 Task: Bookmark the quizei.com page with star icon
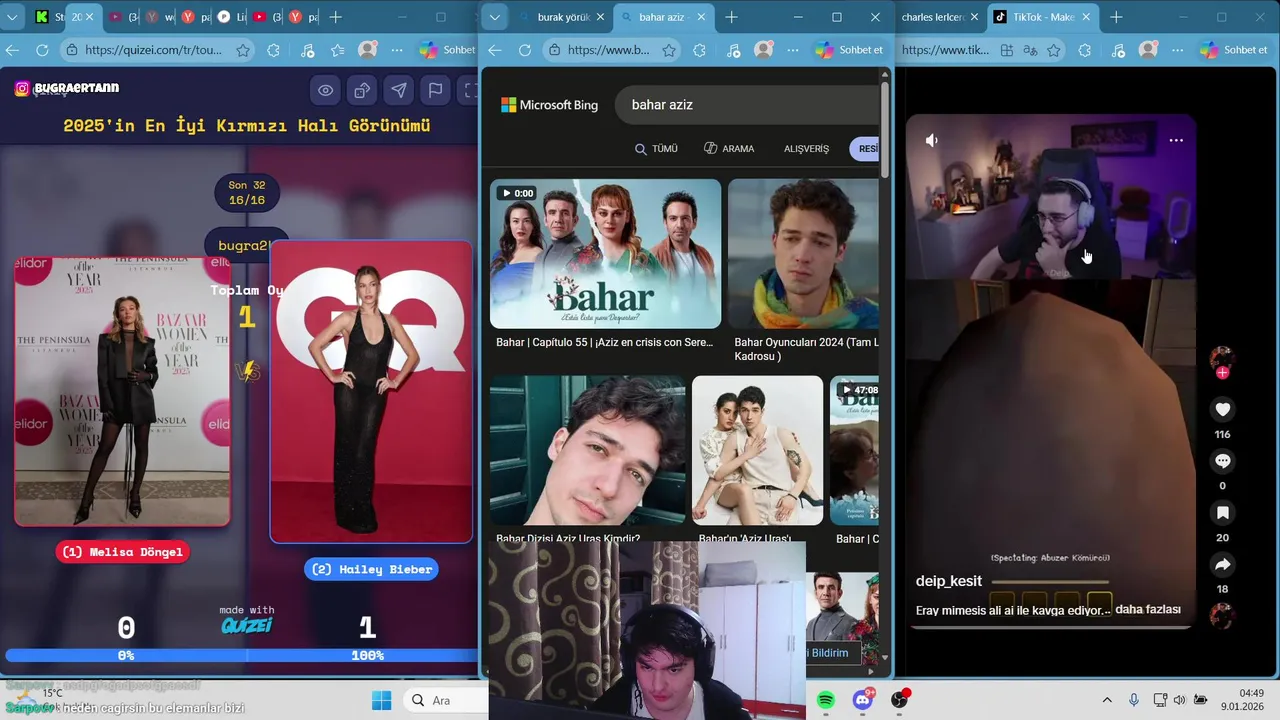tap(243, 50)
